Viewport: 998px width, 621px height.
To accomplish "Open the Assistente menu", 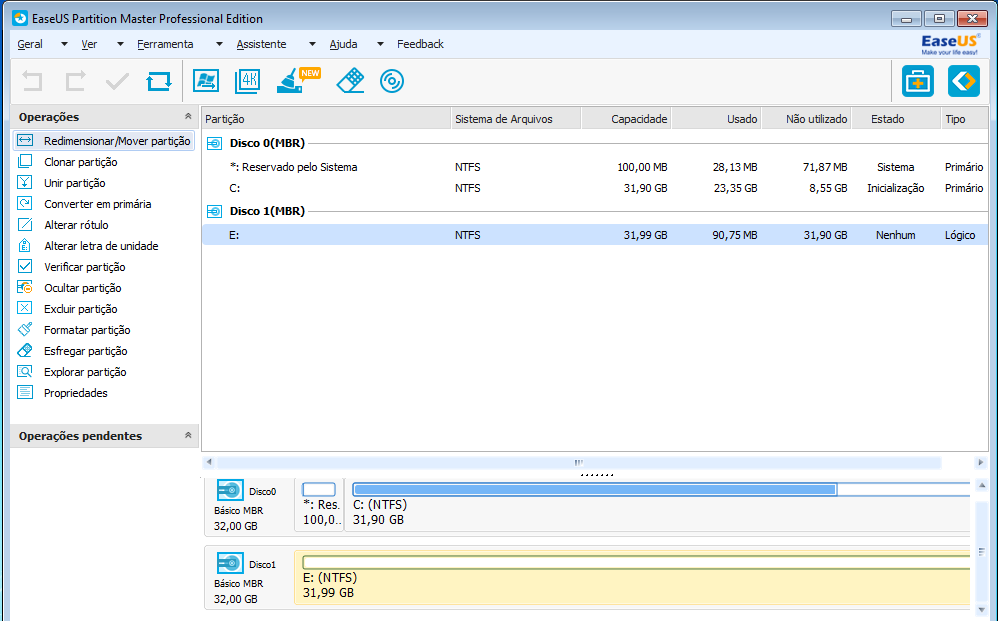I will pyautogui.click(x=261, y=44).
